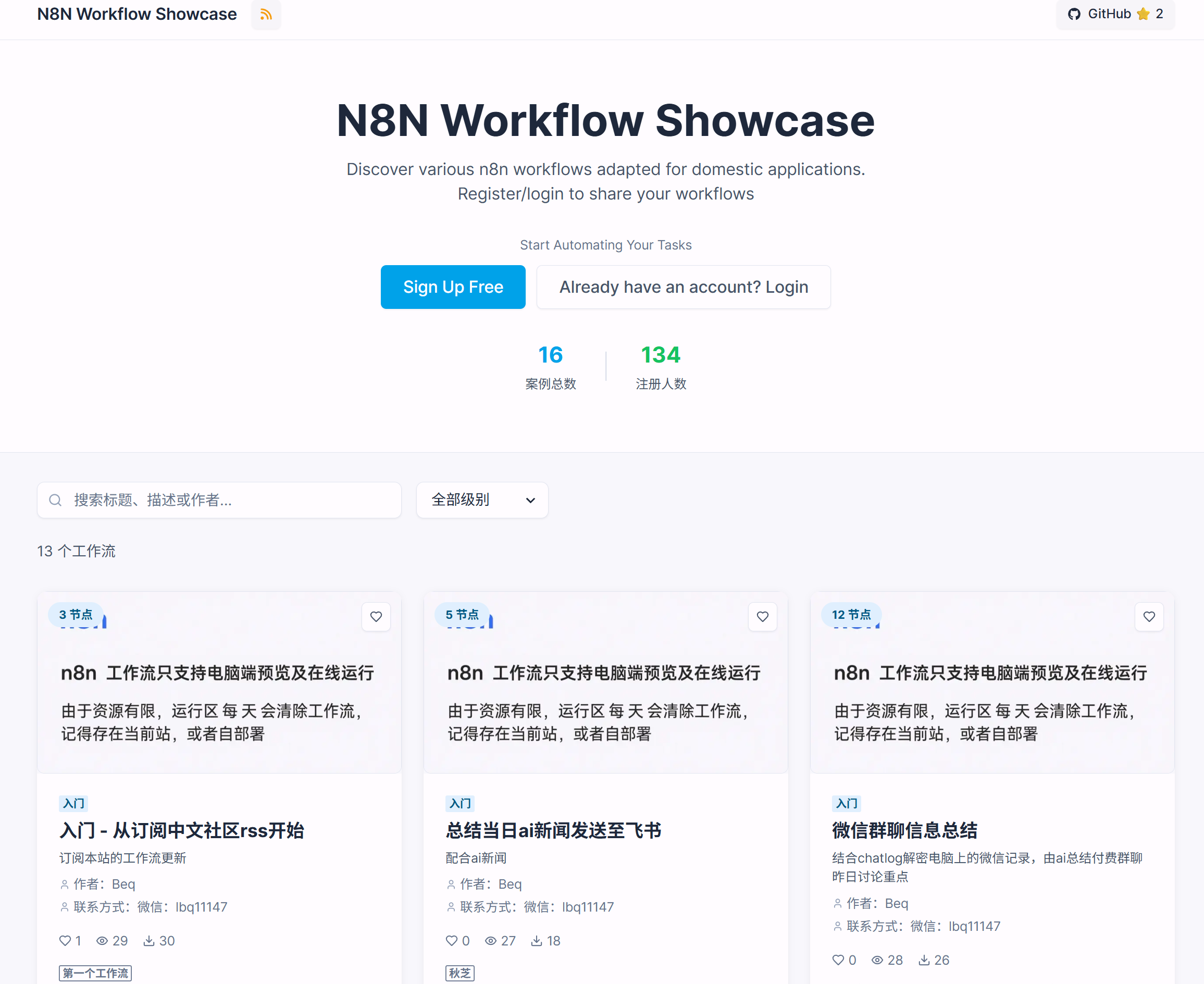The width and height of the screenshot is (1204, 984).
Task: Open workflow 入门 - 从订阅中文社区rss开始
Action: [181, 830]
